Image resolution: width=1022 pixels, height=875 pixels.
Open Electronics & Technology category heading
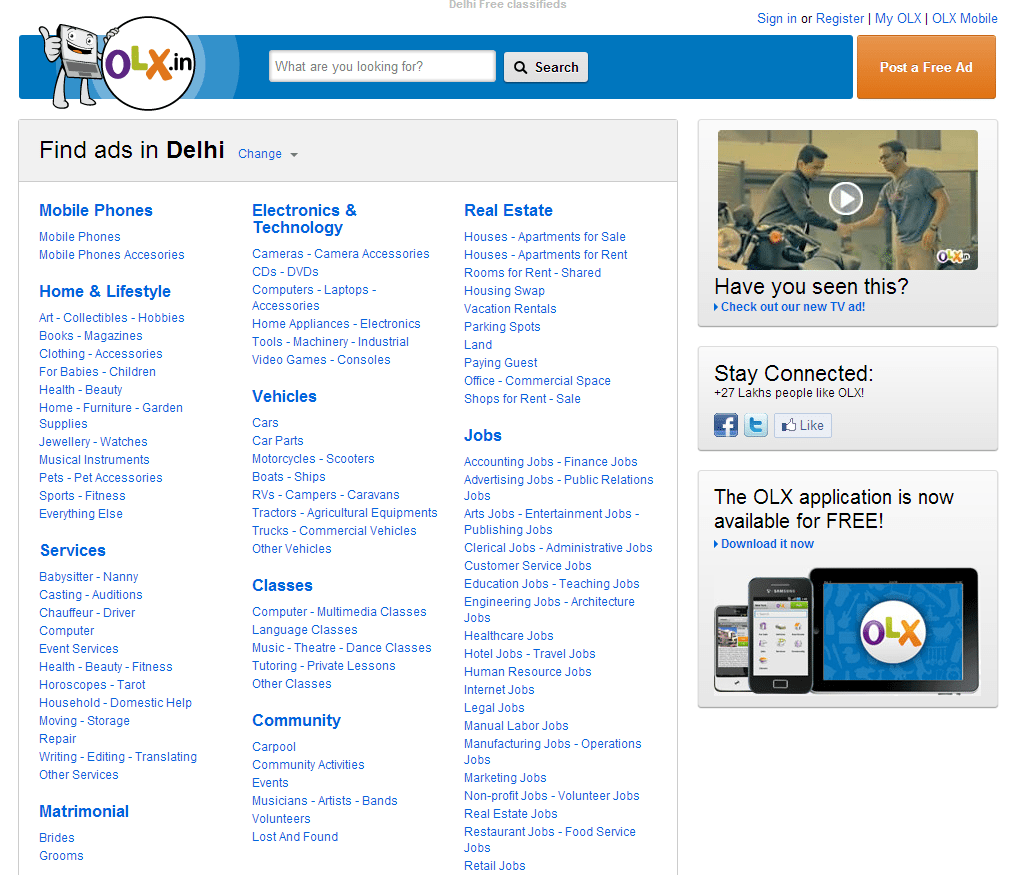(x=304, y=219)
